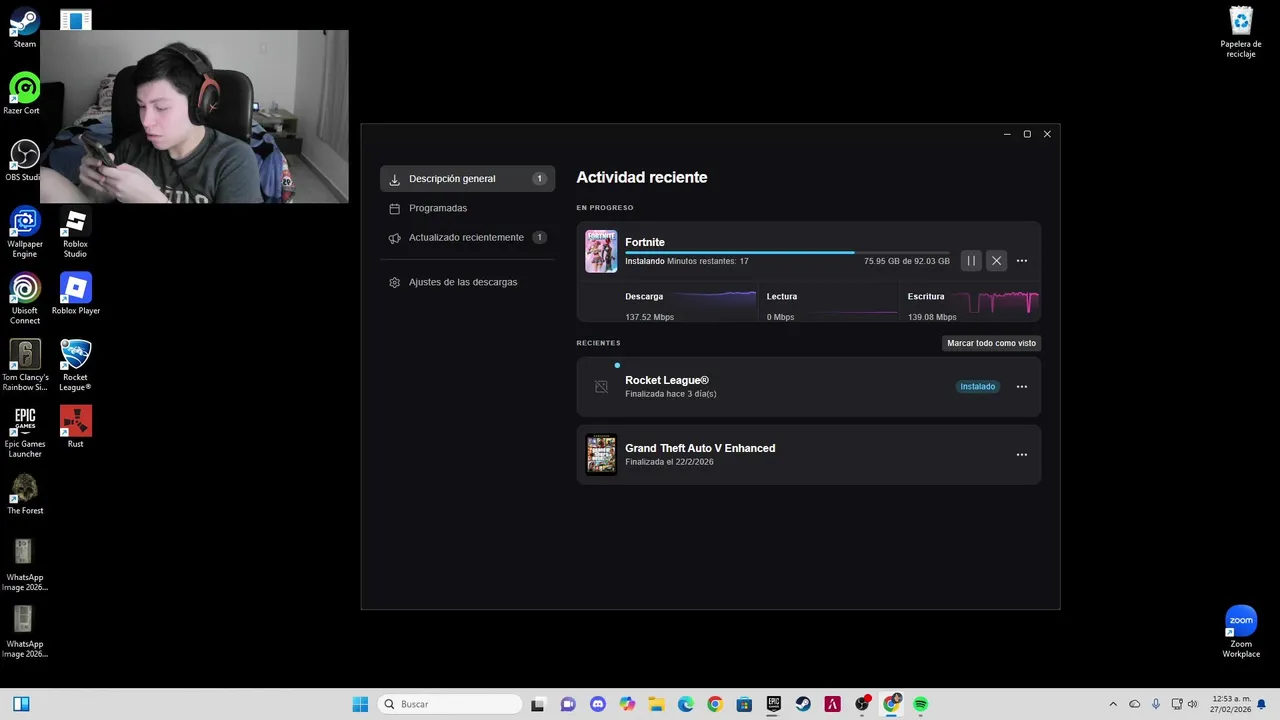Click the volume icon in system tray
The height and width of the screenshot is (720, 1280).
click(1192, 704)
